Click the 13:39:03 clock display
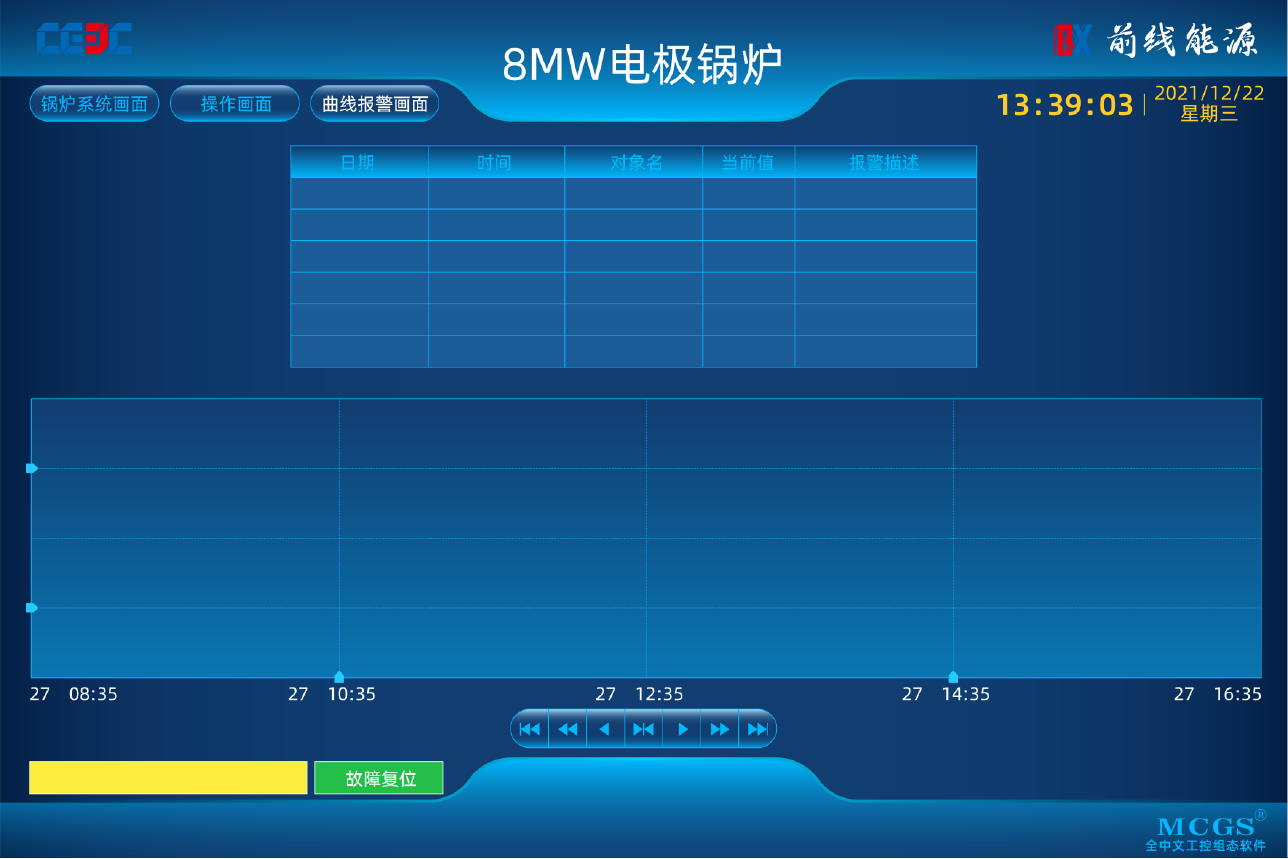This screenshot has height=859, width=1288. [1064, 105]
